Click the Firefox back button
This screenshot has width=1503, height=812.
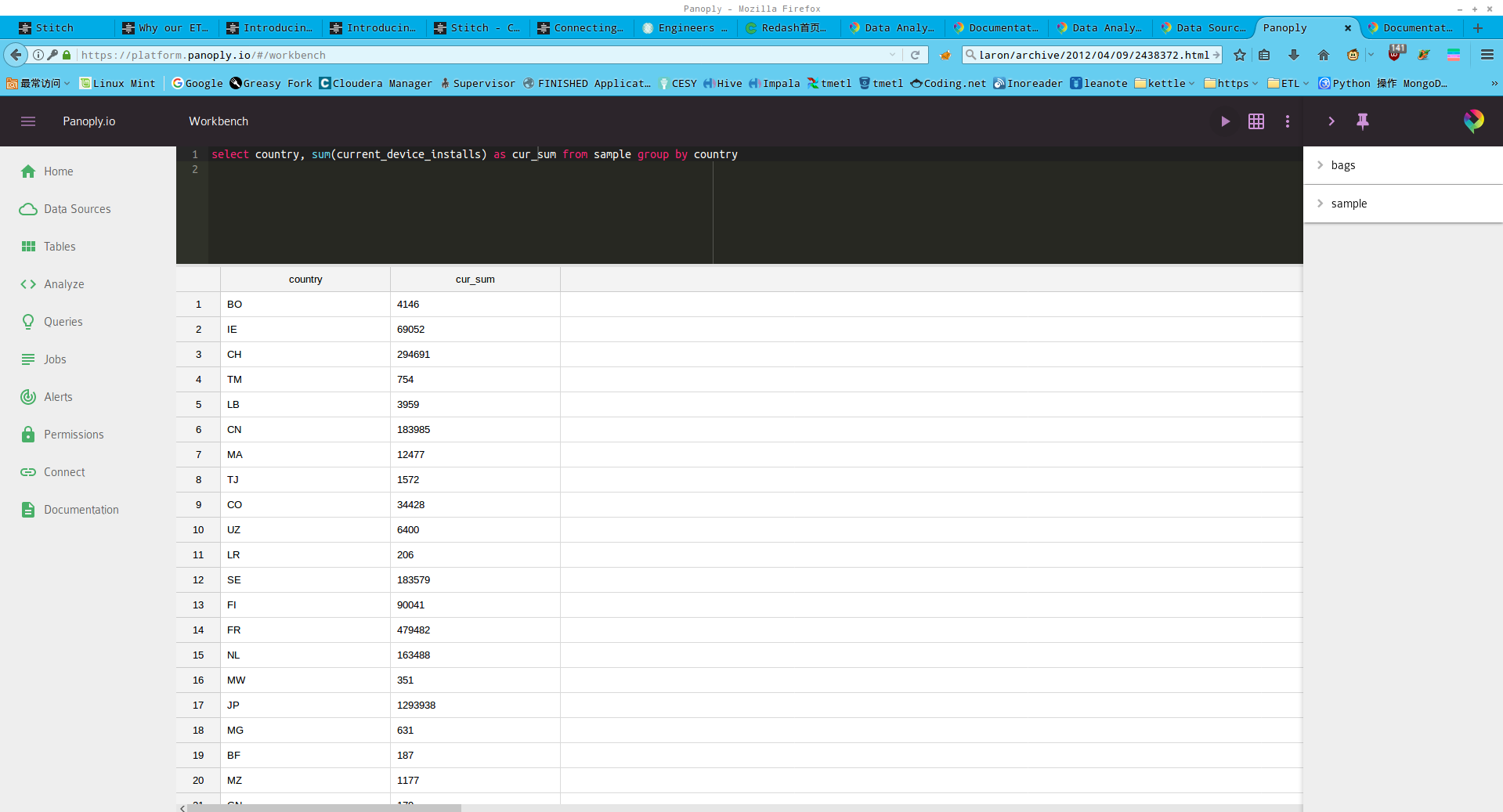coord(16,55)
